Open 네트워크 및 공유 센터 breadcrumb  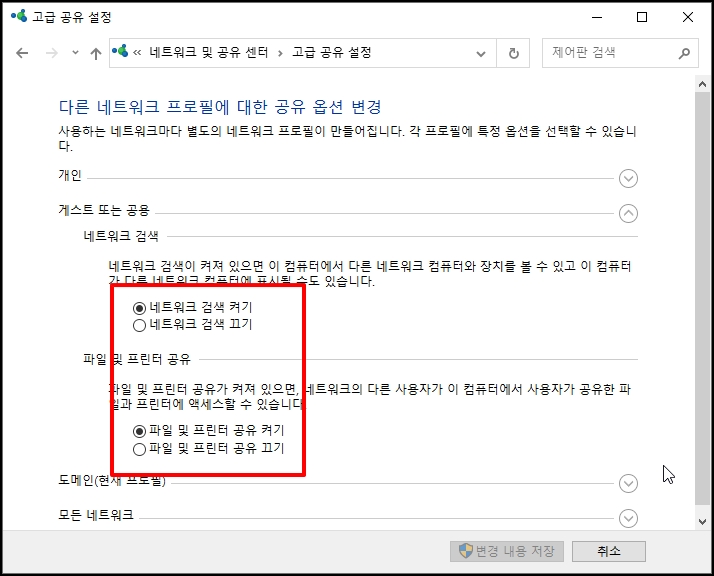[x=209, y=52]
